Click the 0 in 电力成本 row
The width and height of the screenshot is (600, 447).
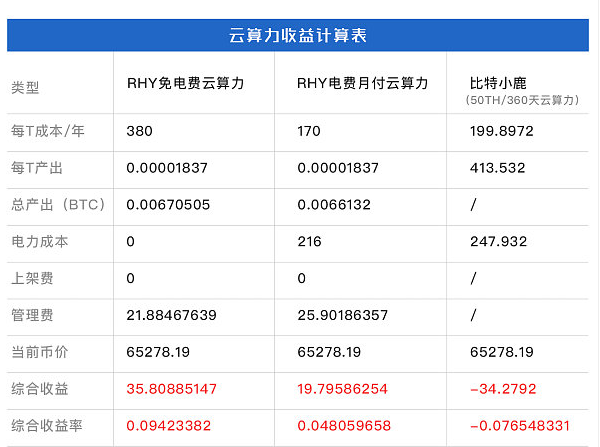click(130, 242)
